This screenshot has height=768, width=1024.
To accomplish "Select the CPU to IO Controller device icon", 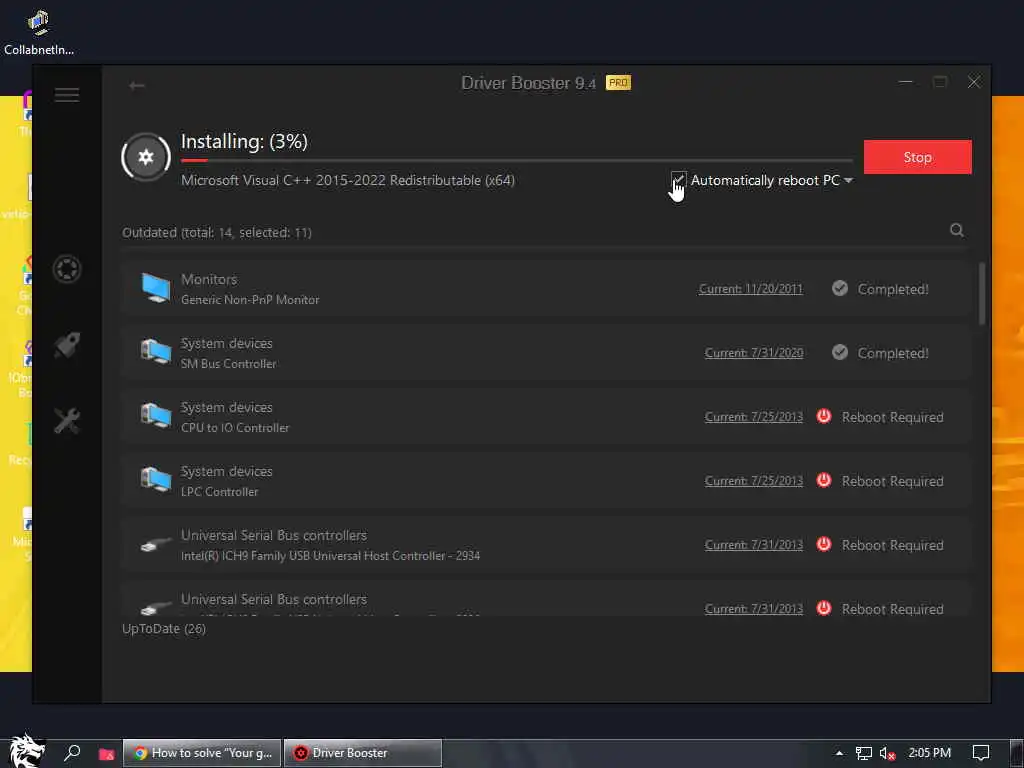I will tap(156, 415).
